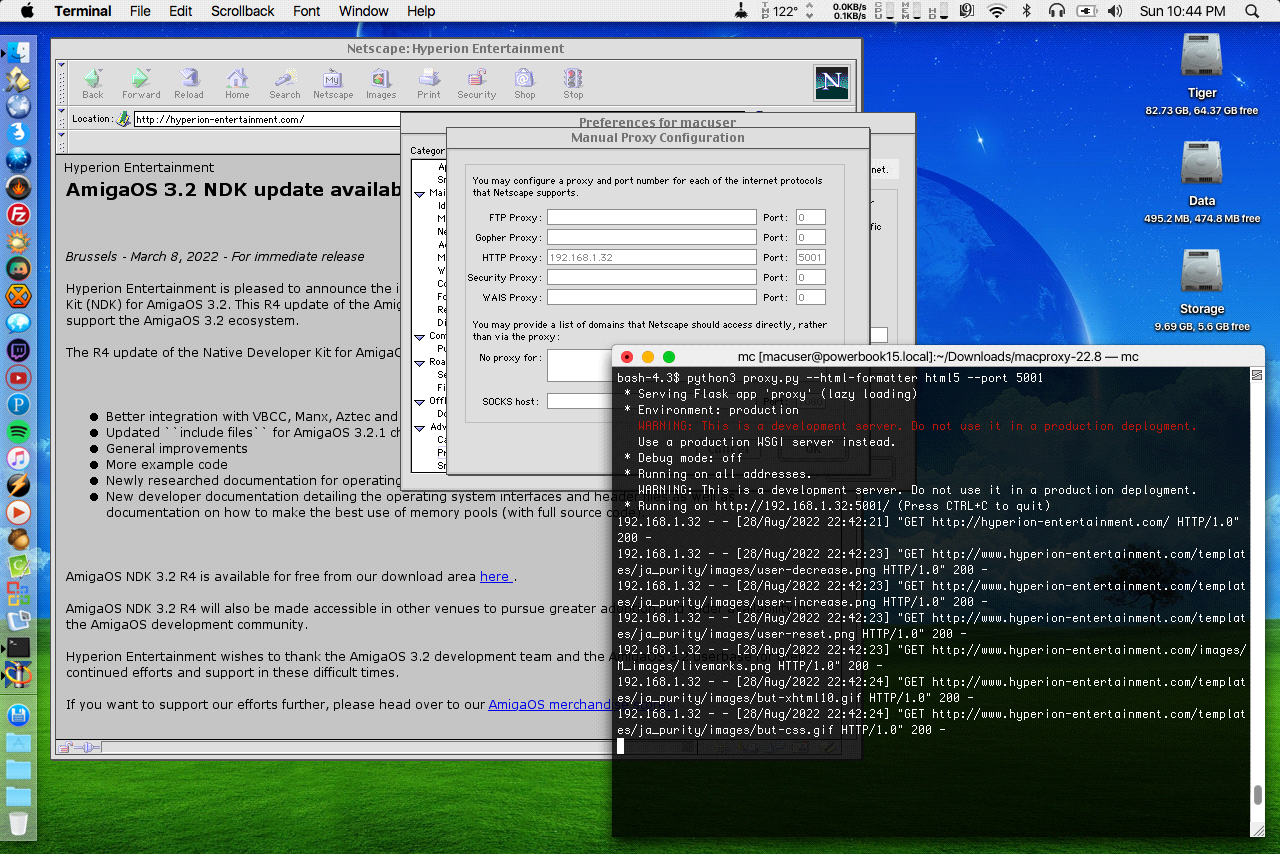Click the AmigaOS merchandise link

(550, 704)
